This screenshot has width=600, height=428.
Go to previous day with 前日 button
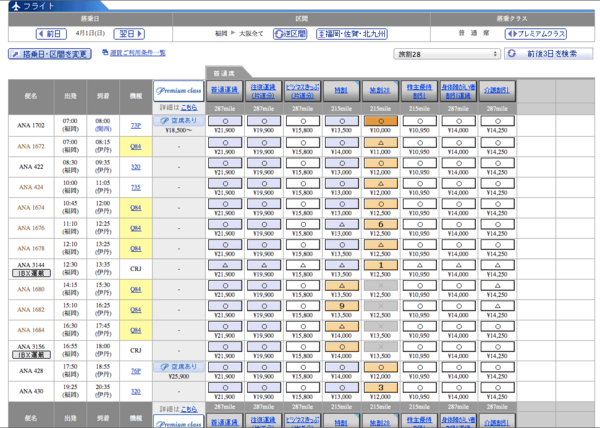[x=51, y=34]
